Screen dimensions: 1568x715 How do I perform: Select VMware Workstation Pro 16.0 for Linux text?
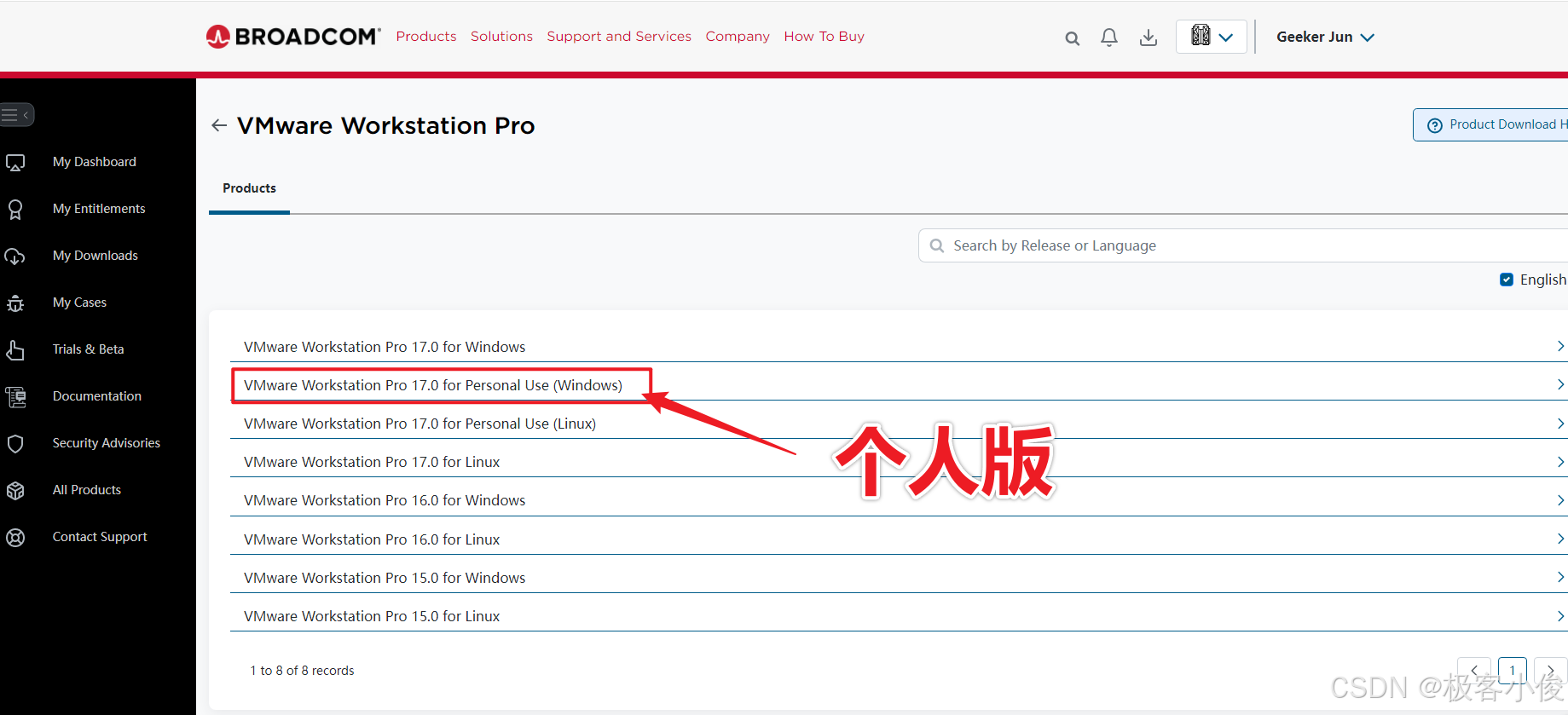(x=372, y=539)
